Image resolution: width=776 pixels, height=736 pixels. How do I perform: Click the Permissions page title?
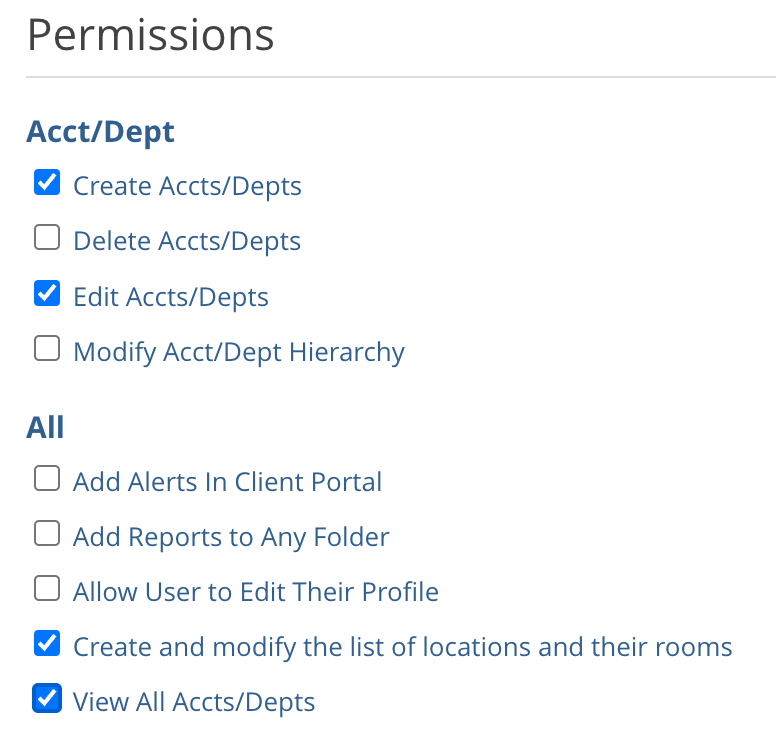pos(150,36)
